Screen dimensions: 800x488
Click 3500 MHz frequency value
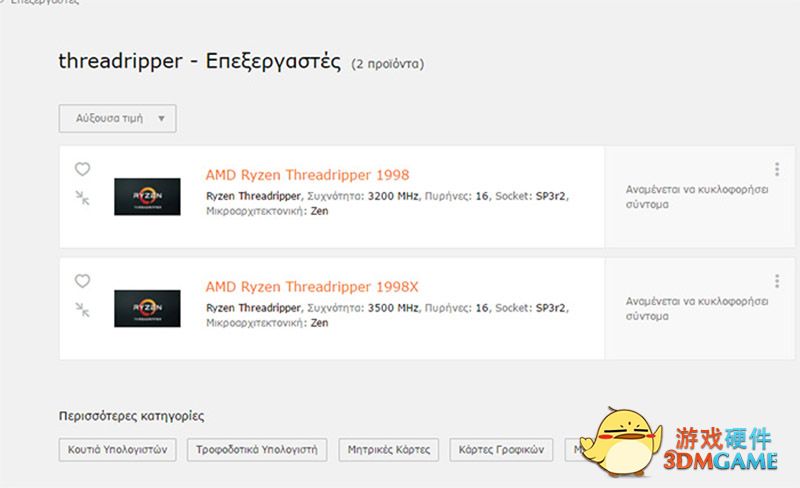[x=393, y=308]
